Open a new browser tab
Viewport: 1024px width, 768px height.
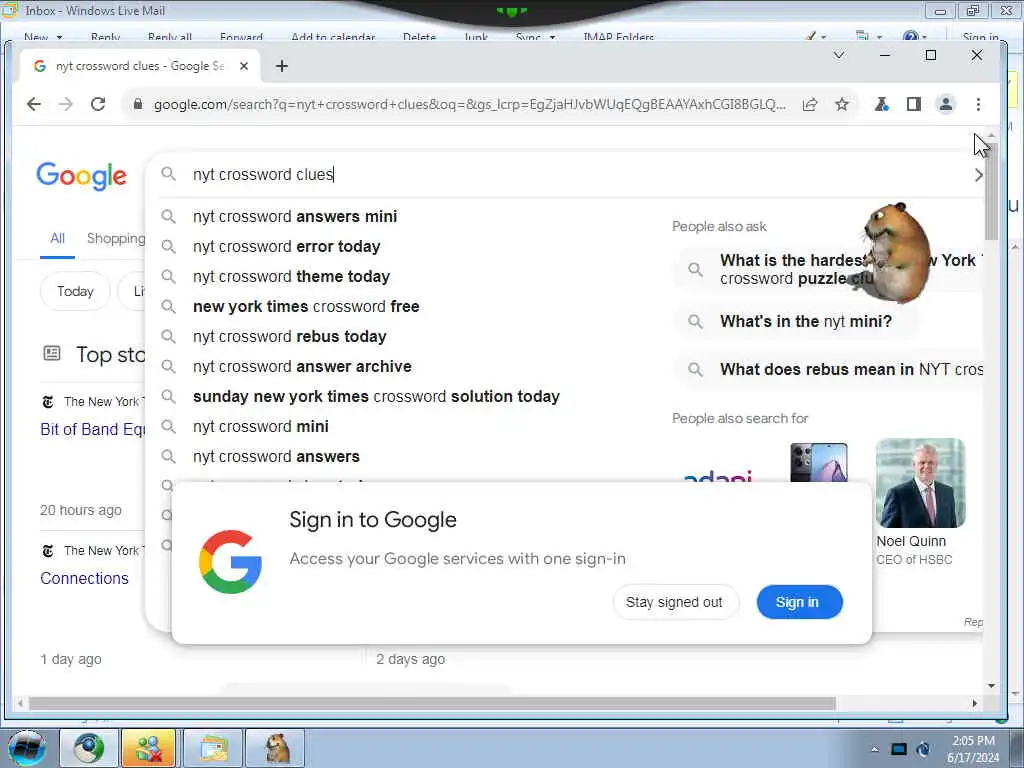click(281, 66)
